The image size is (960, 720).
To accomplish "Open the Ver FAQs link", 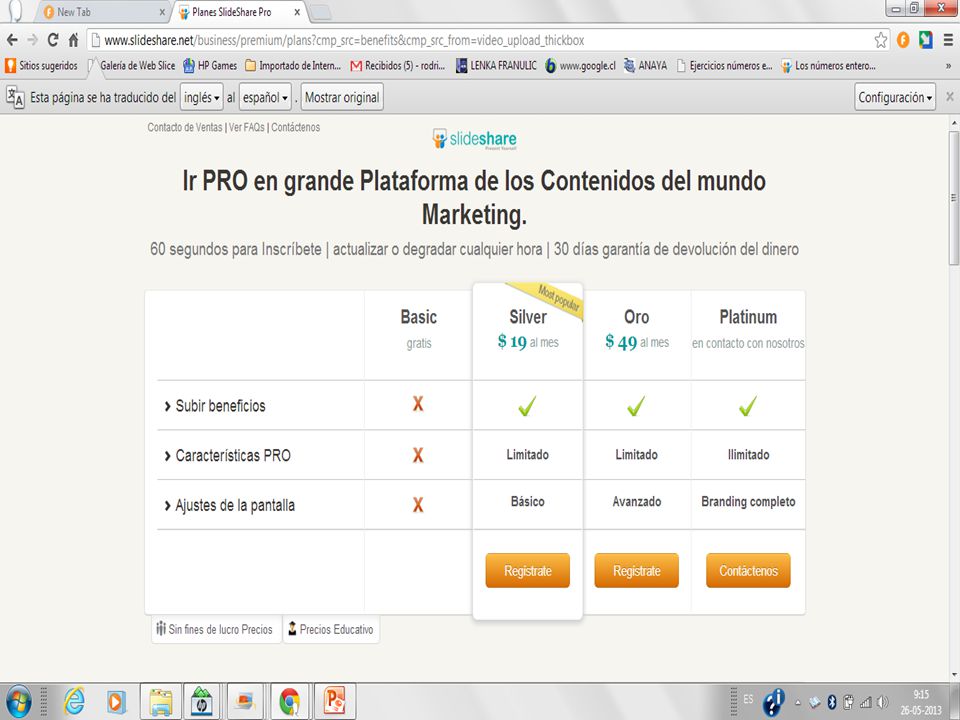I will pyautogui.click(x=247, y=127).
